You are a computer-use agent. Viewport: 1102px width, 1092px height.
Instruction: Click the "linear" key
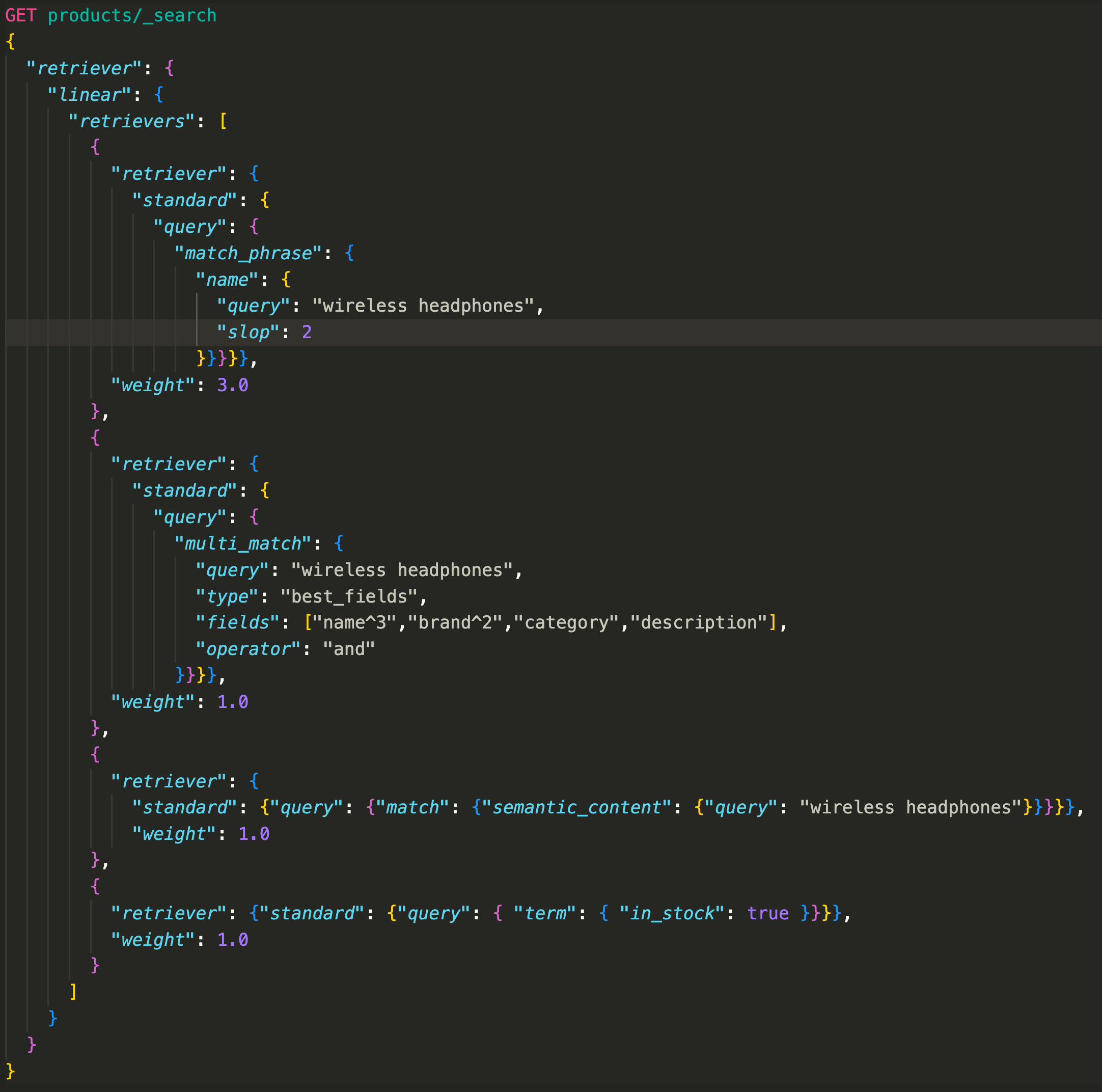[x=90, y=95]
